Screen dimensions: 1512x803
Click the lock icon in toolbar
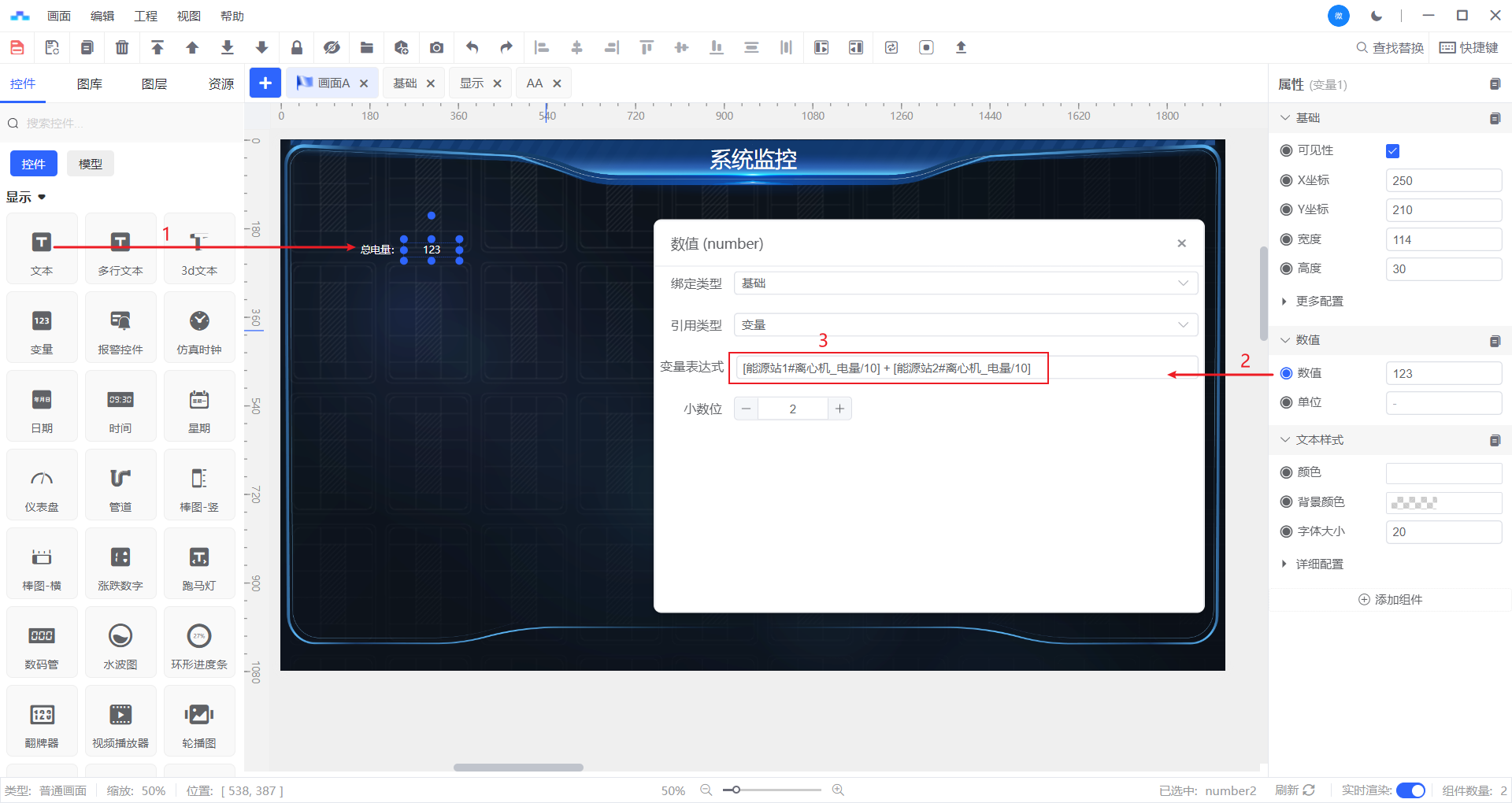[297, 48]
